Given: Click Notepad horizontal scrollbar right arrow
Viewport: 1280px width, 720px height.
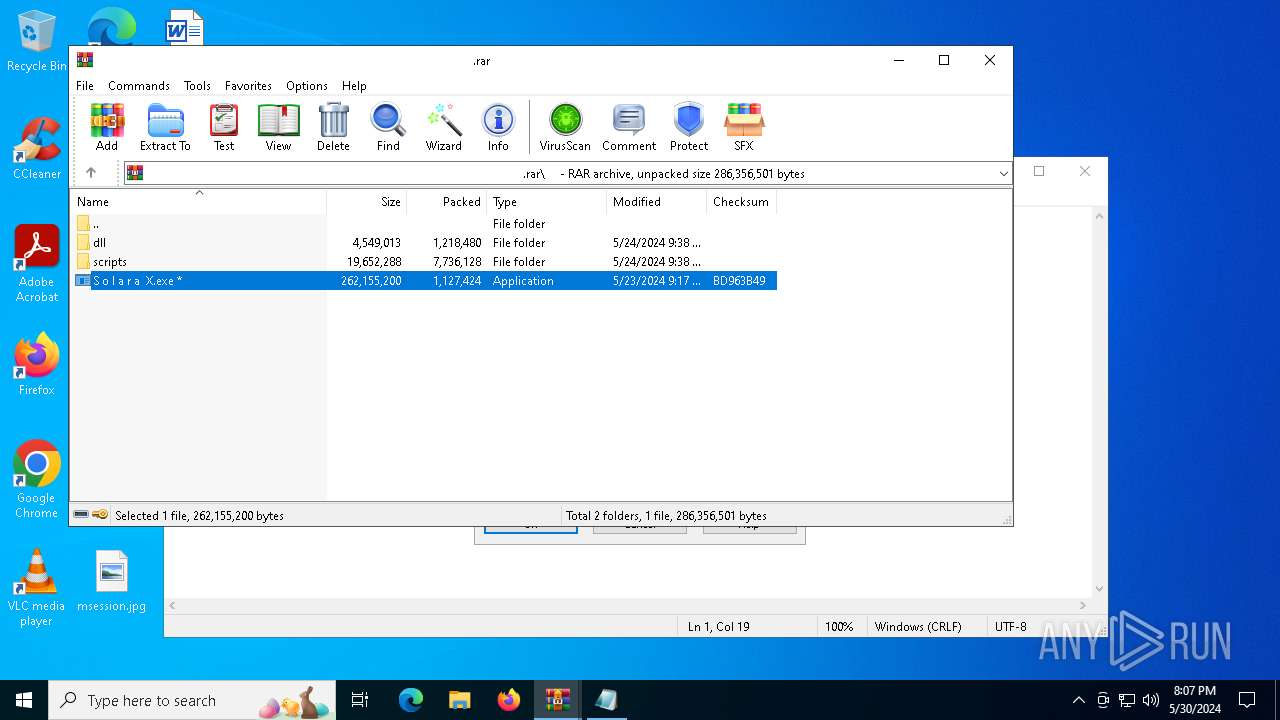Looking at the screenshot, I should pos(1084,605).
